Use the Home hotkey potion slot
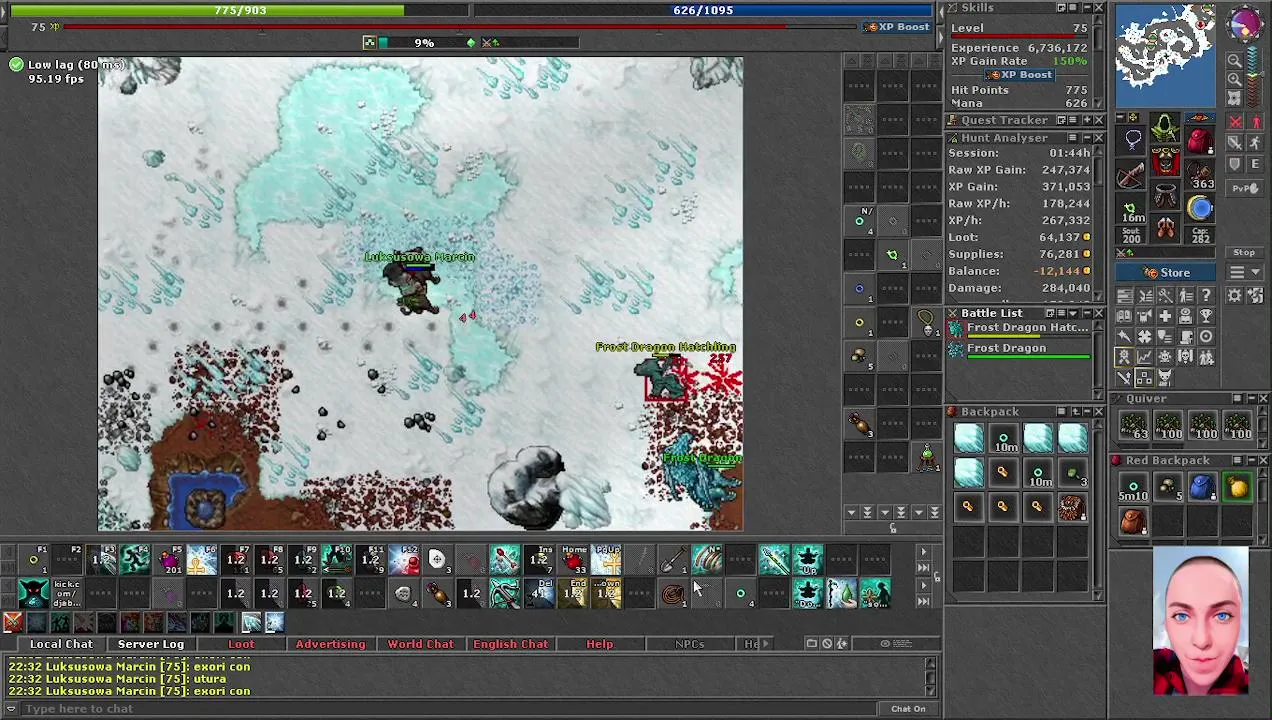The image size is (1272, 720). pos(573,560)
